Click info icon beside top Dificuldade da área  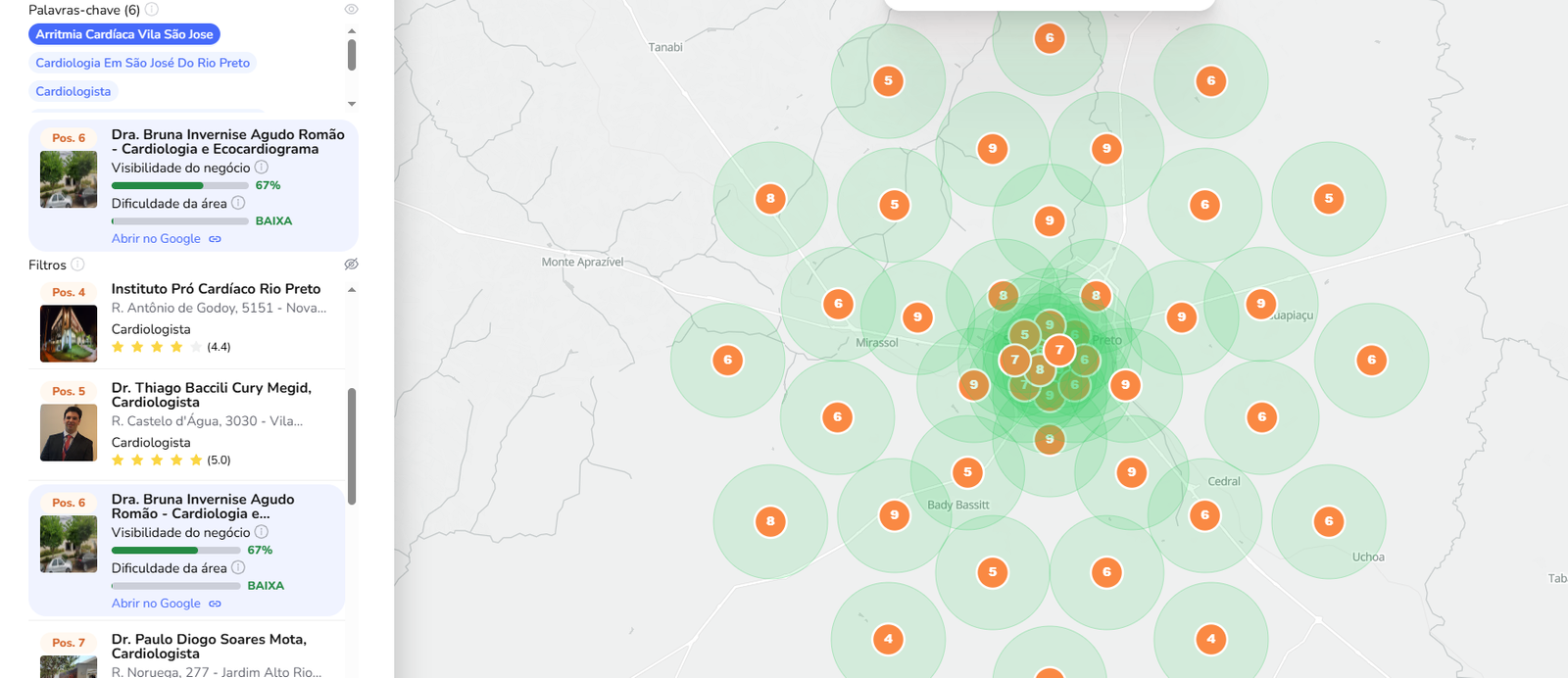click(238, 203)
